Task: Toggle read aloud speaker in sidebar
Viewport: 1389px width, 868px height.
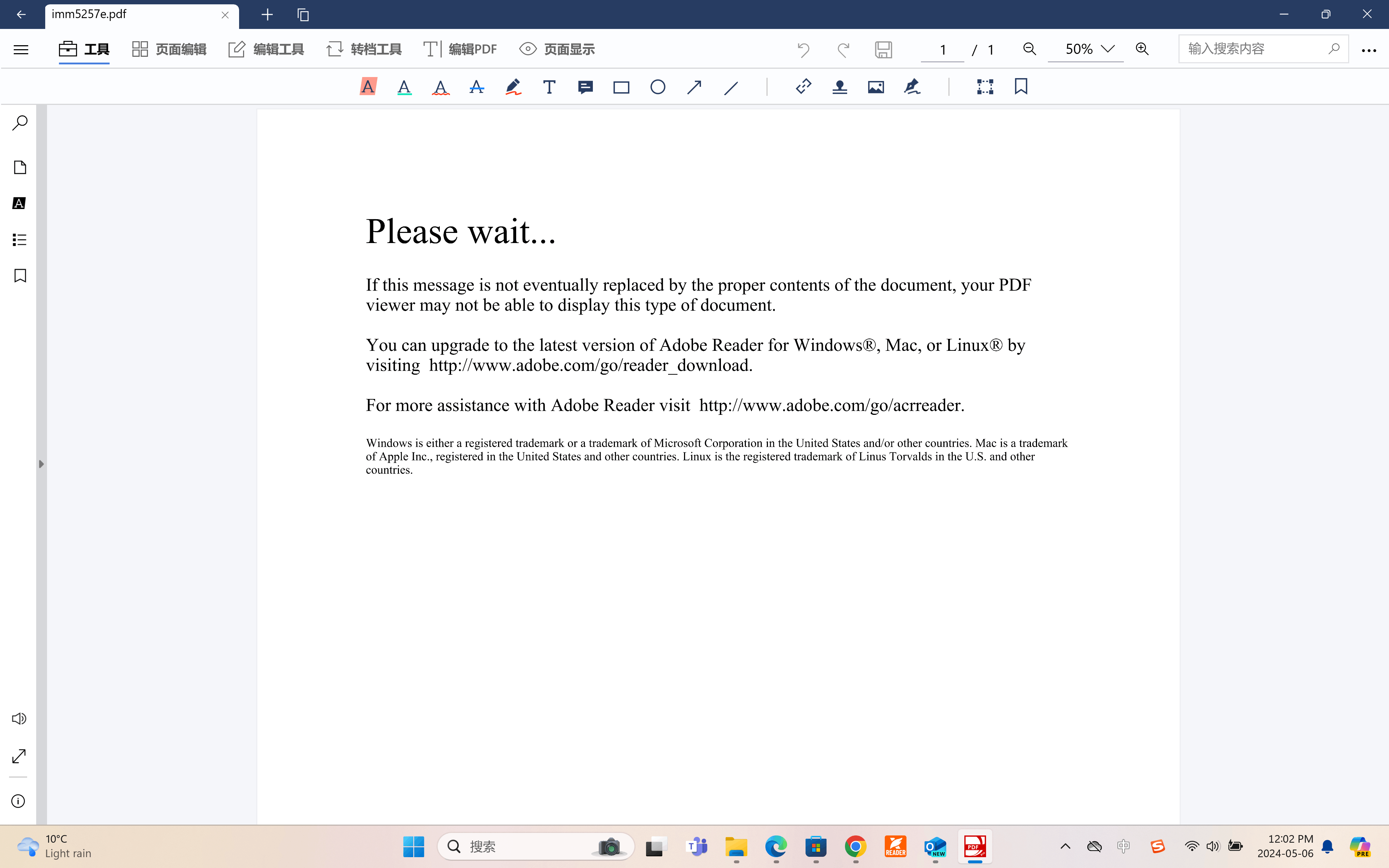Action: pos(19,719)
